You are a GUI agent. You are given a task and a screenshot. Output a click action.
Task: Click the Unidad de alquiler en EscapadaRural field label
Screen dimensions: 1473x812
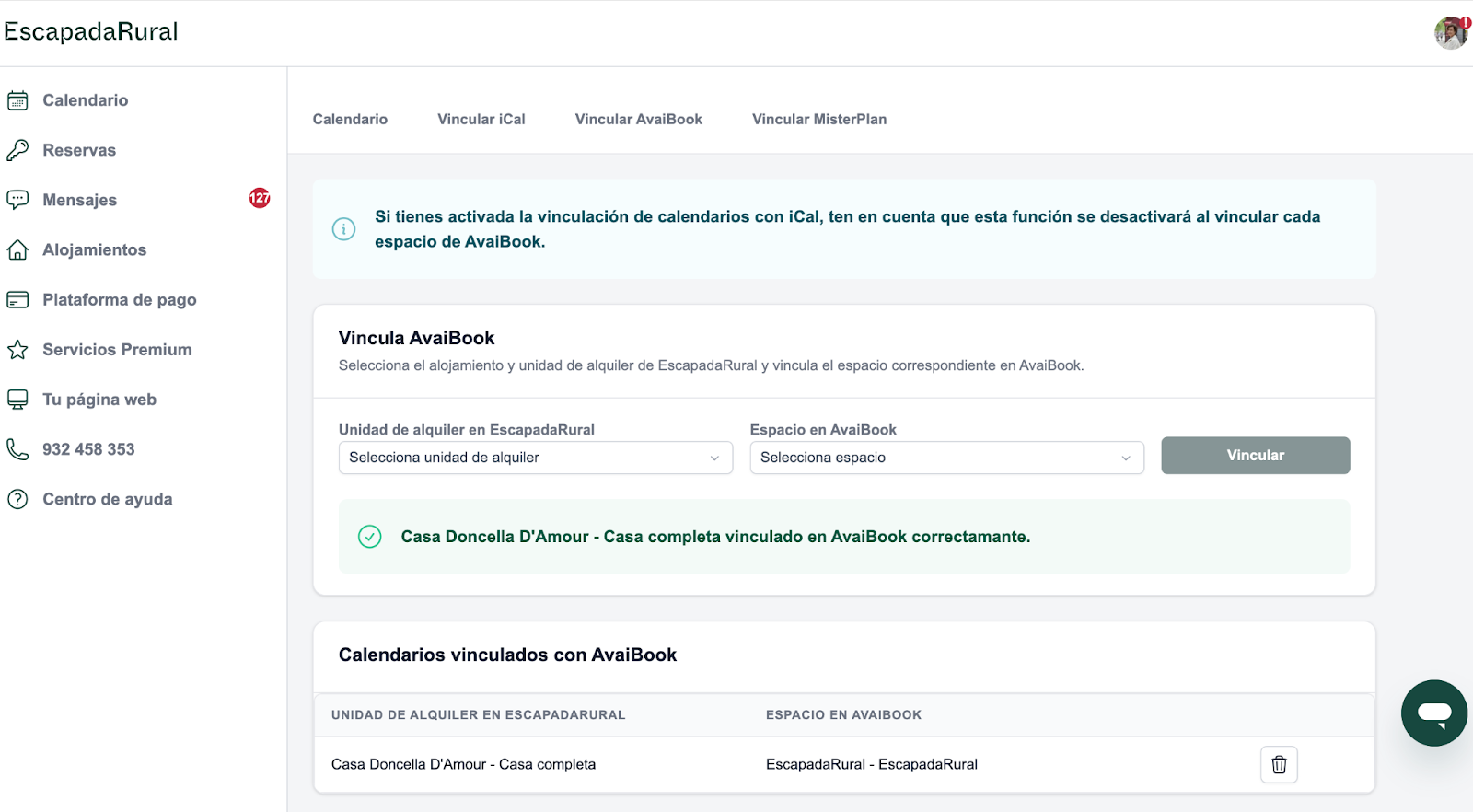467,429
